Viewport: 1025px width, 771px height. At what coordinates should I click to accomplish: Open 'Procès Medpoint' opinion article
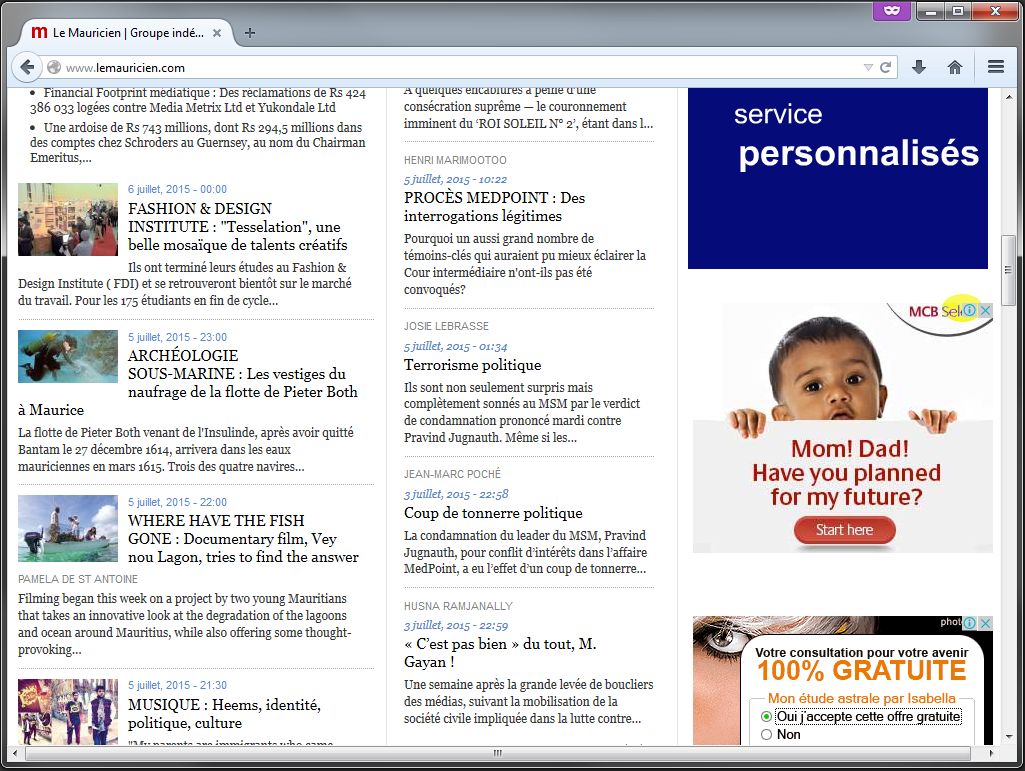[x=494, y=207]
